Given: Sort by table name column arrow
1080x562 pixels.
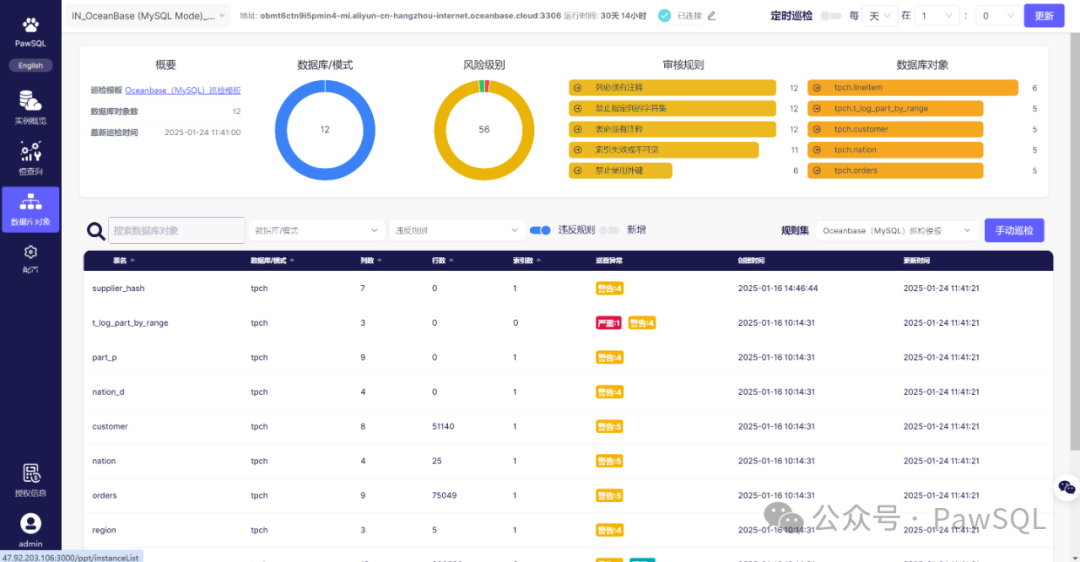Looking at the screenshot, I should pos(132,260).
